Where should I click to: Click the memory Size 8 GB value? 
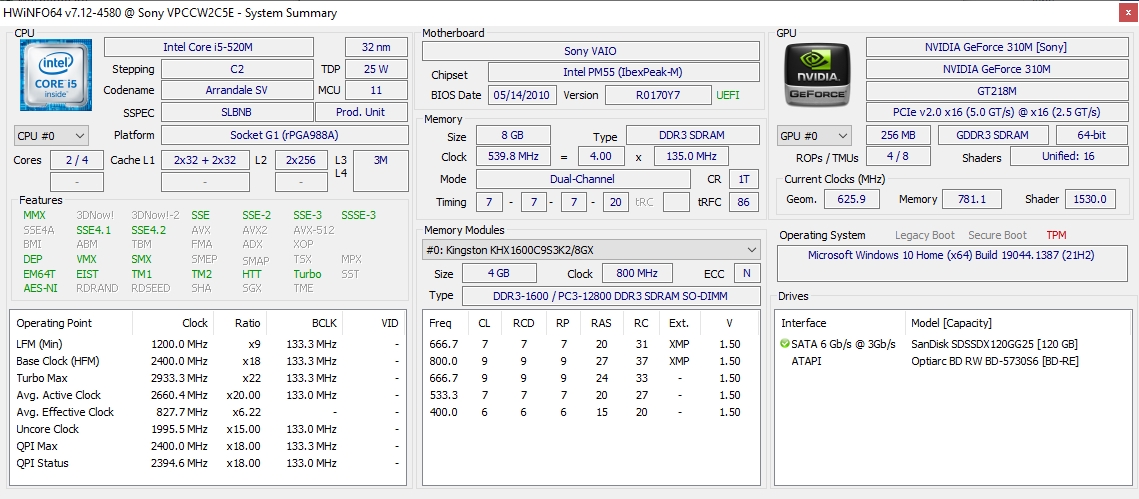(x=513, y=135)
